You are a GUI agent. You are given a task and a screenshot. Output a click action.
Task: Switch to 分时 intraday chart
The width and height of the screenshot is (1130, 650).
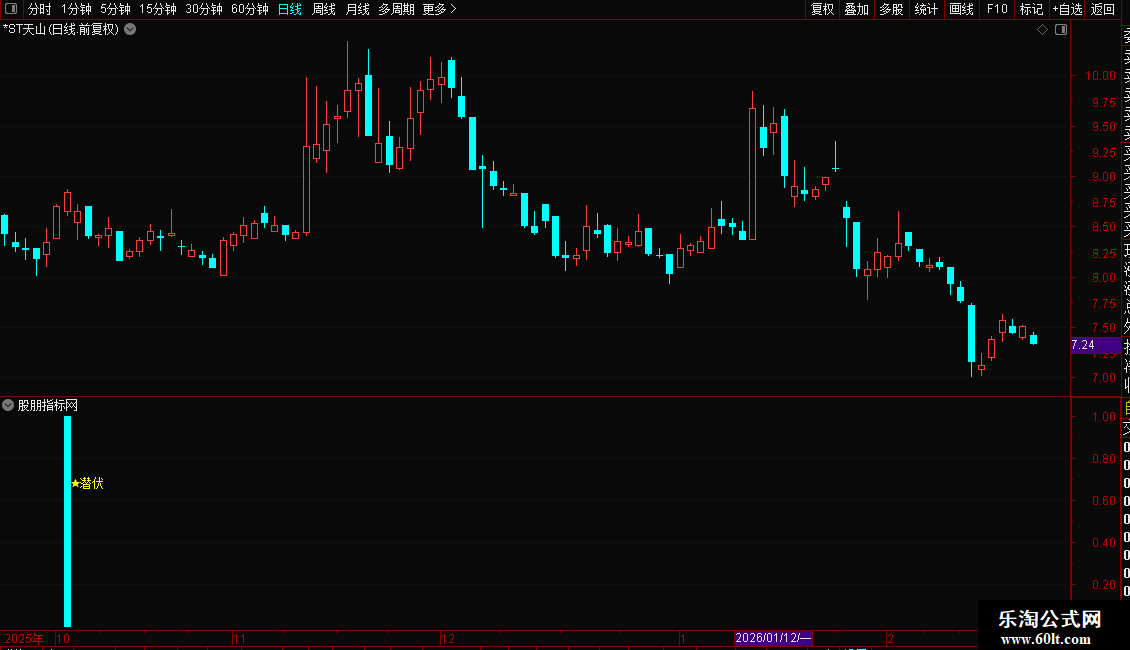click(x=40, y=9)
